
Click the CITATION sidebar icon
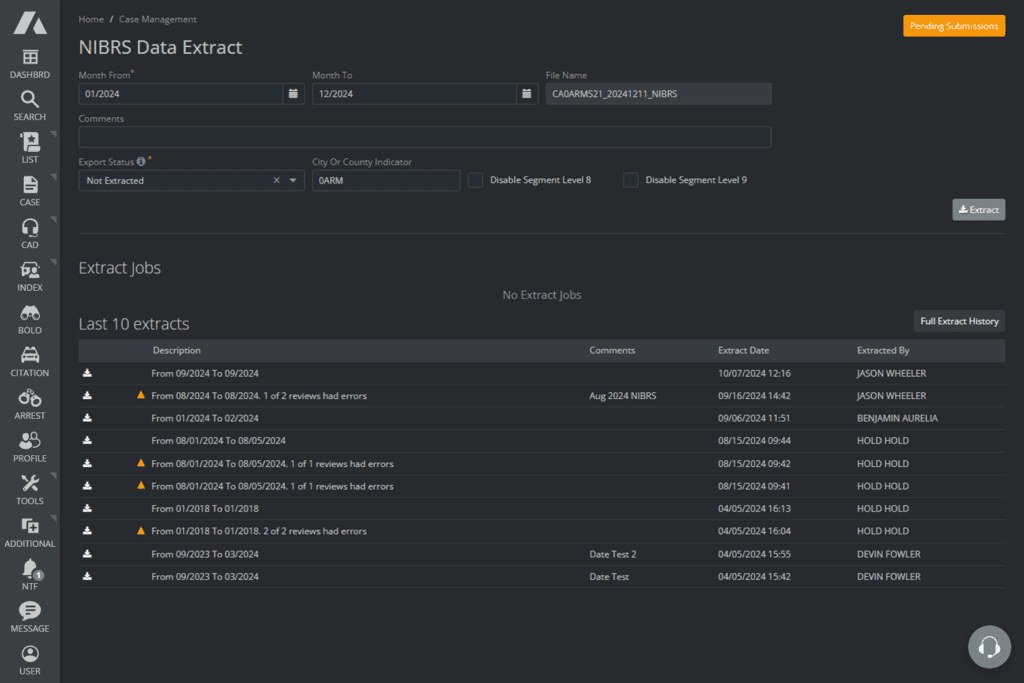pos(29,359)
